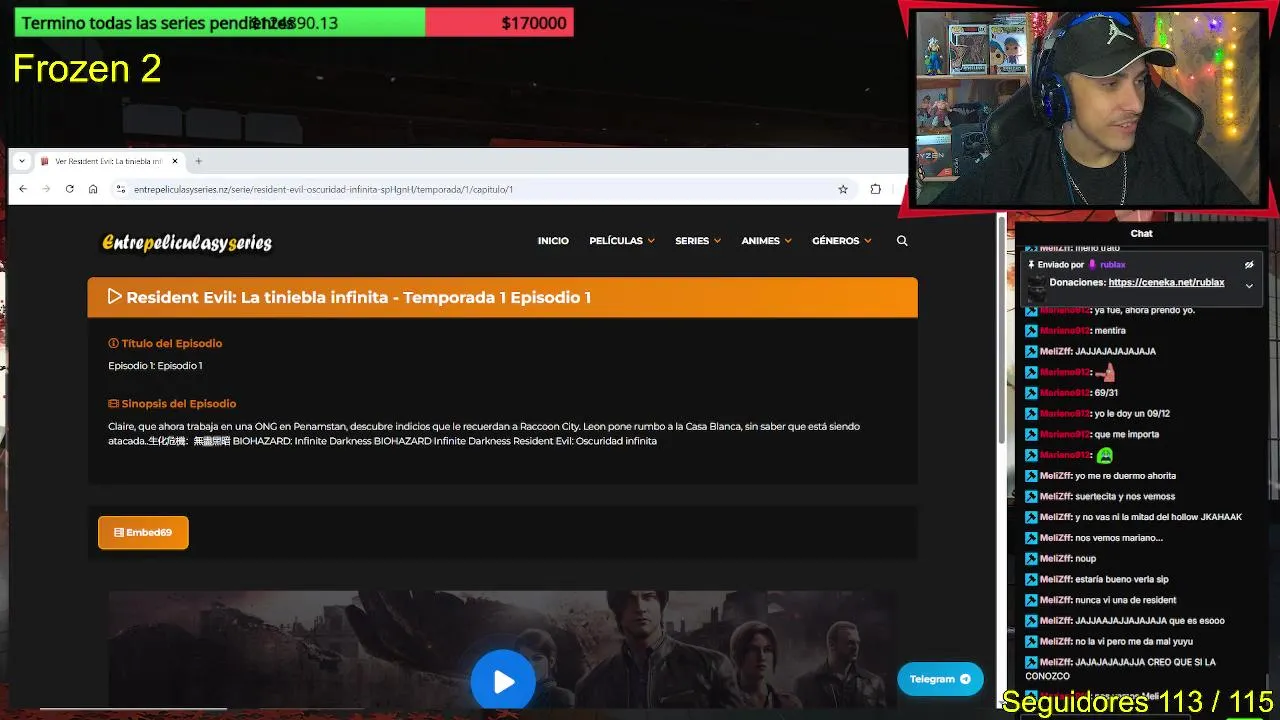Click the $170000 donation goal bar end
Image resolution: width=1280 pixels, height=720 pixels.
(x=499, y=23)
